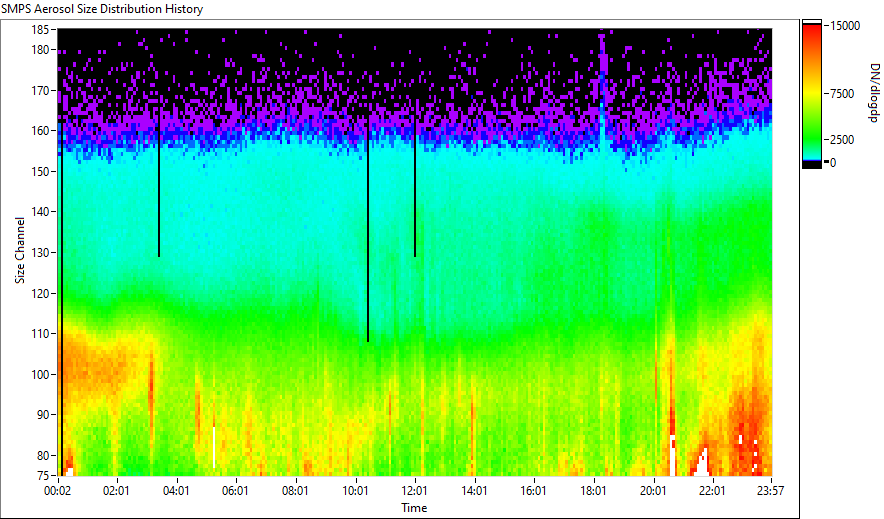Click the 140 size channel tick label

click(x=40, y=212)
